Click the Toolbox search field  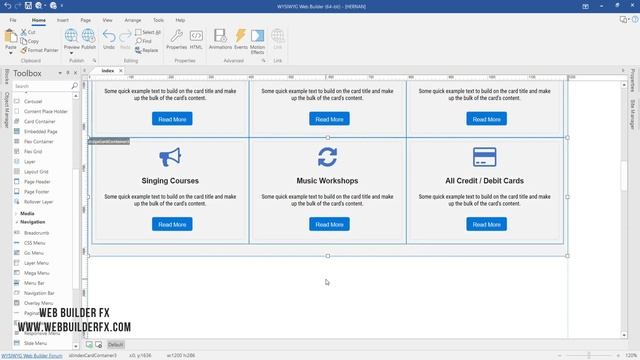pyautogui.click(x=42, y=86)
